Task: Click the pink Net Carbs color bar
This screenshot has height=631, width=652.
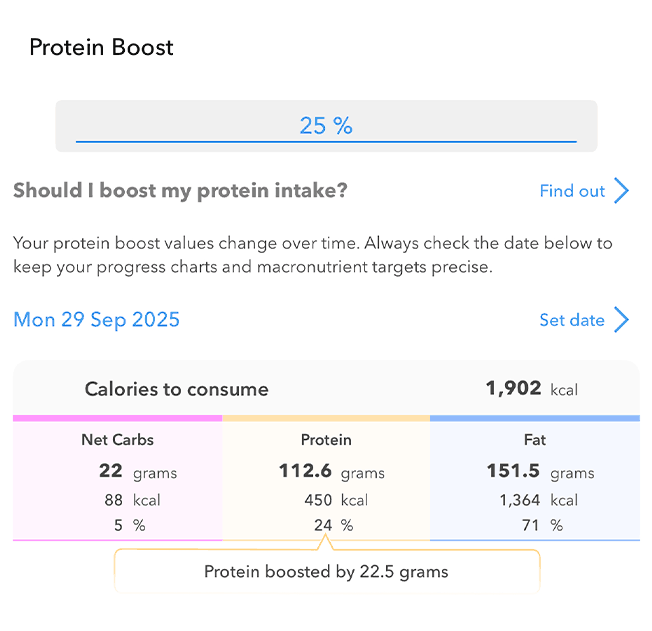Action: (118, 417)
